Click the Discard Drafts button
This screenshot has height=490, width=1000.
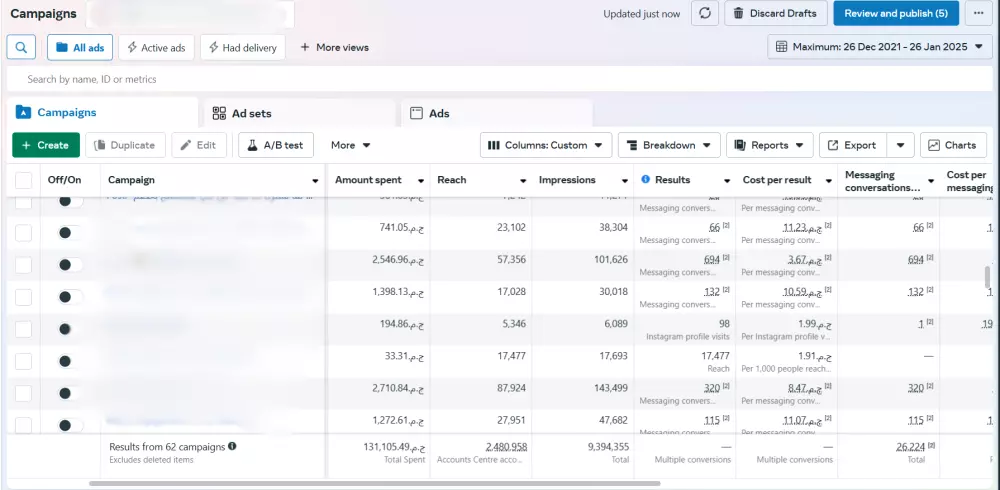(775, 14)
